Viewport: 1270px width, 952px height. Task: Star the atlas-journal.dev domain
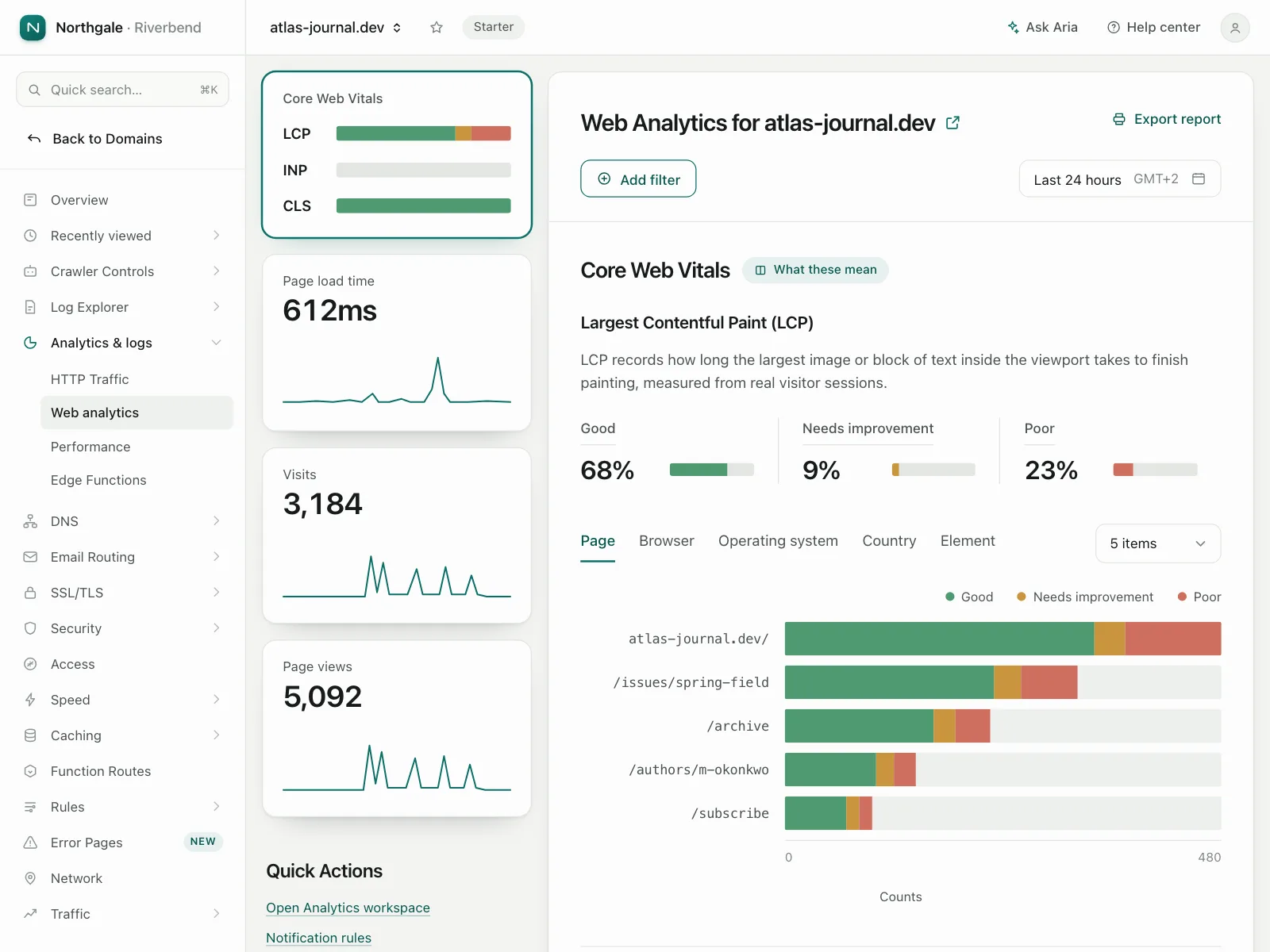[437, 28]
